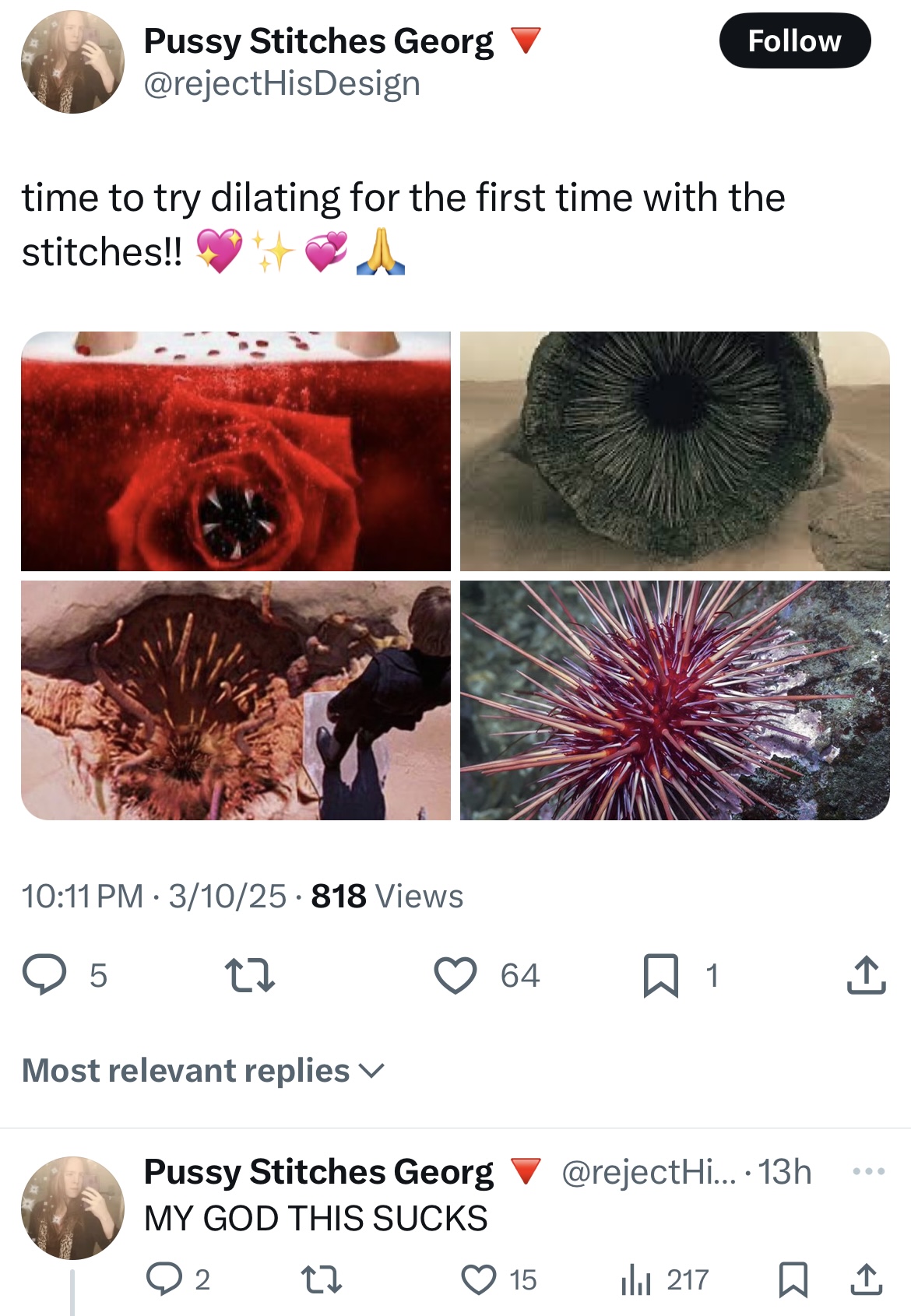Reply to the main tweet
The height and width of the screenshot is (1316, 911).
pyautogui.click(x=44, y=975)
